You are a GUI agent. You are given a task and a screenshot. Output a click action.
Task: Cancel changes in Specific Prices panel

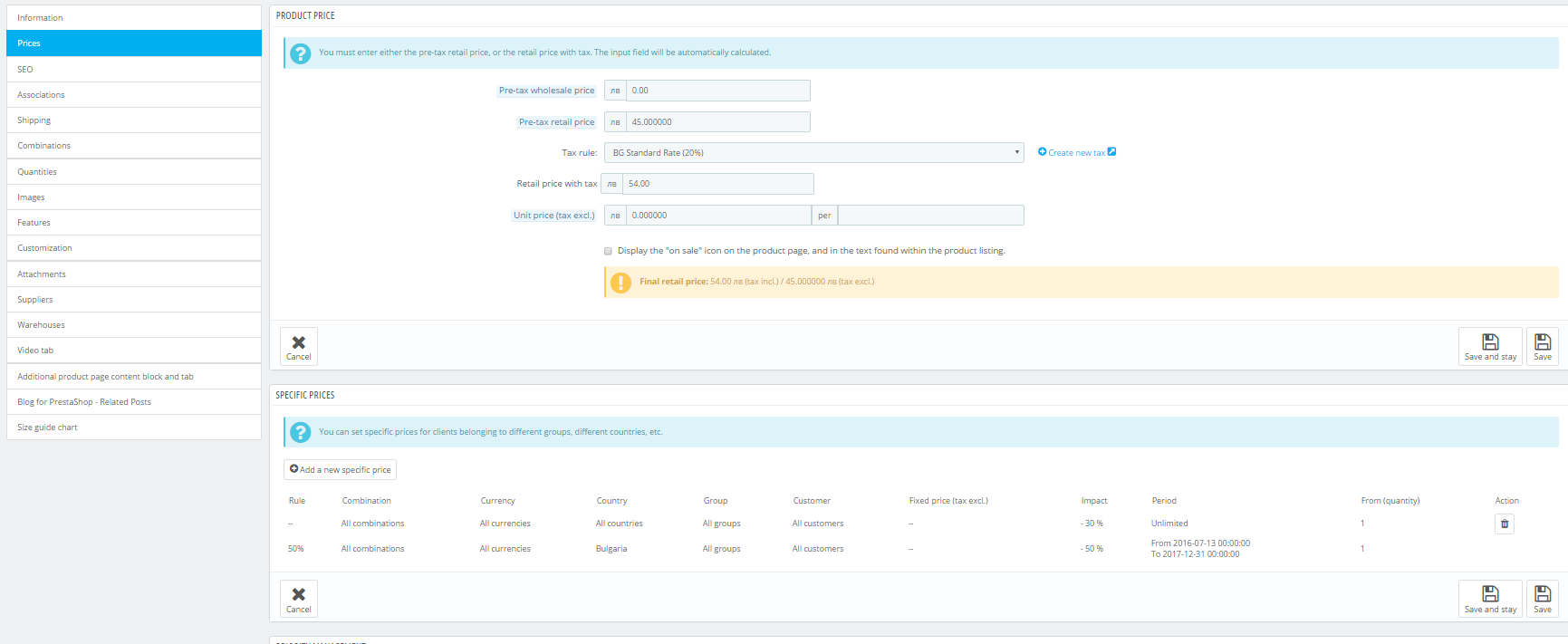tap(299, 599)
